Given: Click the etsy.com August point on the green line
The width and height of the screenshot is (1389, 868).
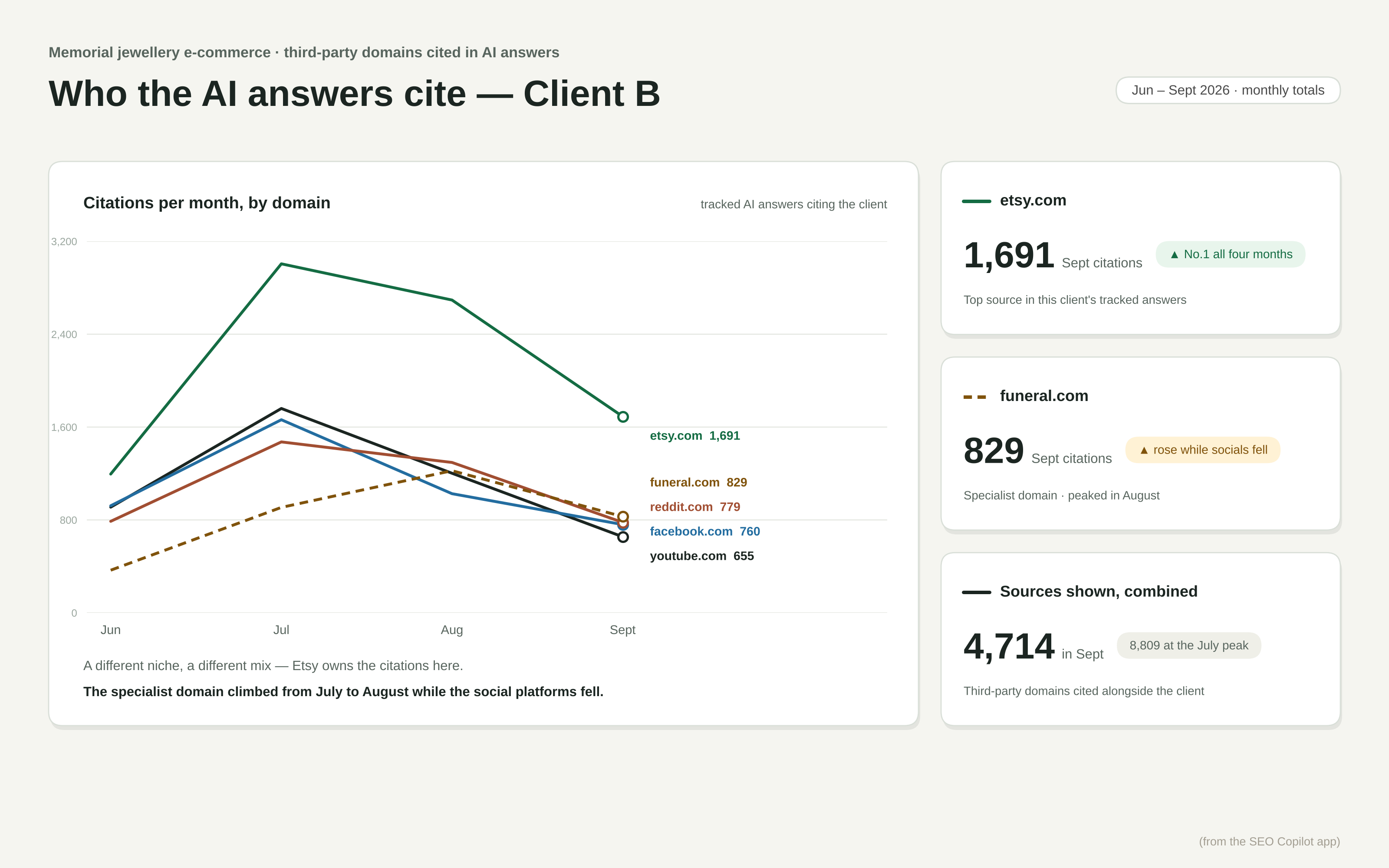Looking at the screenshot, I should (x=452, y=300).
